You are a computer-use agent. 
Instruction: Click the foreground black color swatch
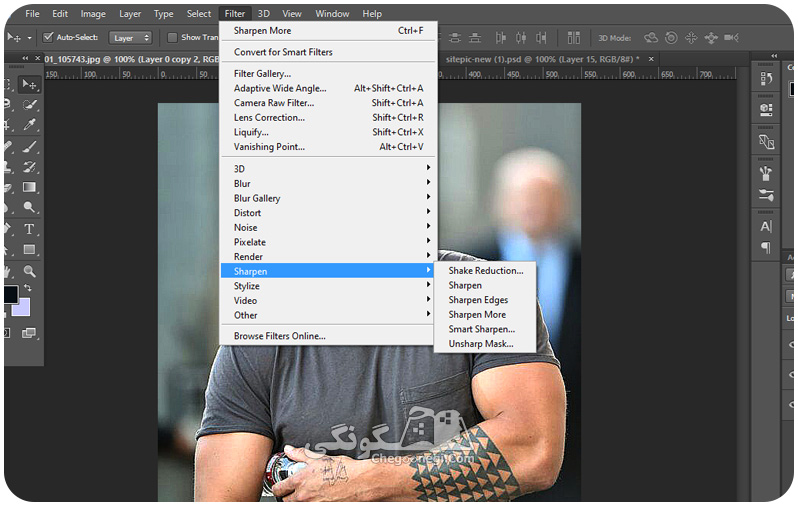[x=11, y=294]
